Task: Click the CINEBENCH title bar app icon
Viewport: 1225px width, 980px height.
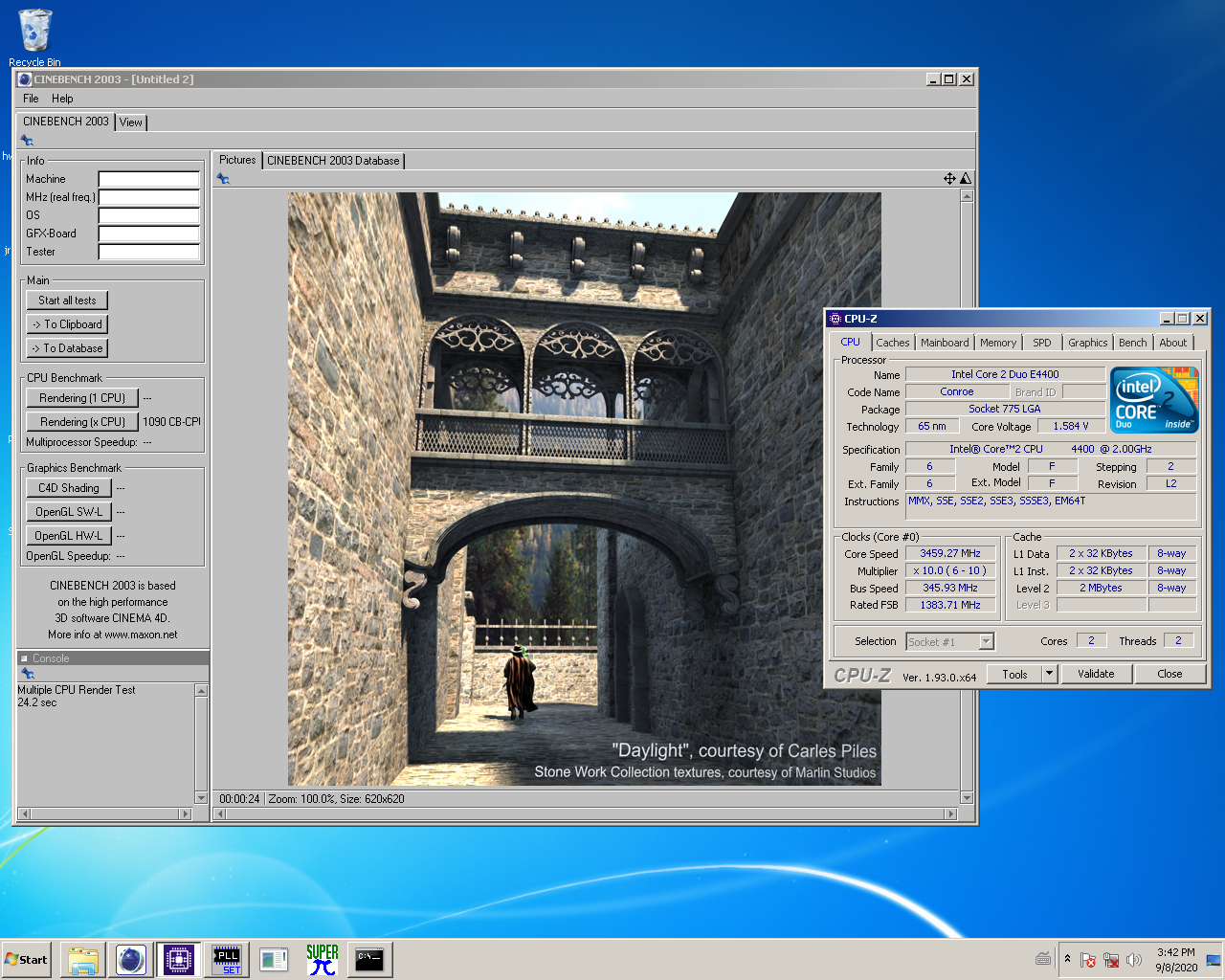Action: click(25, 79)
